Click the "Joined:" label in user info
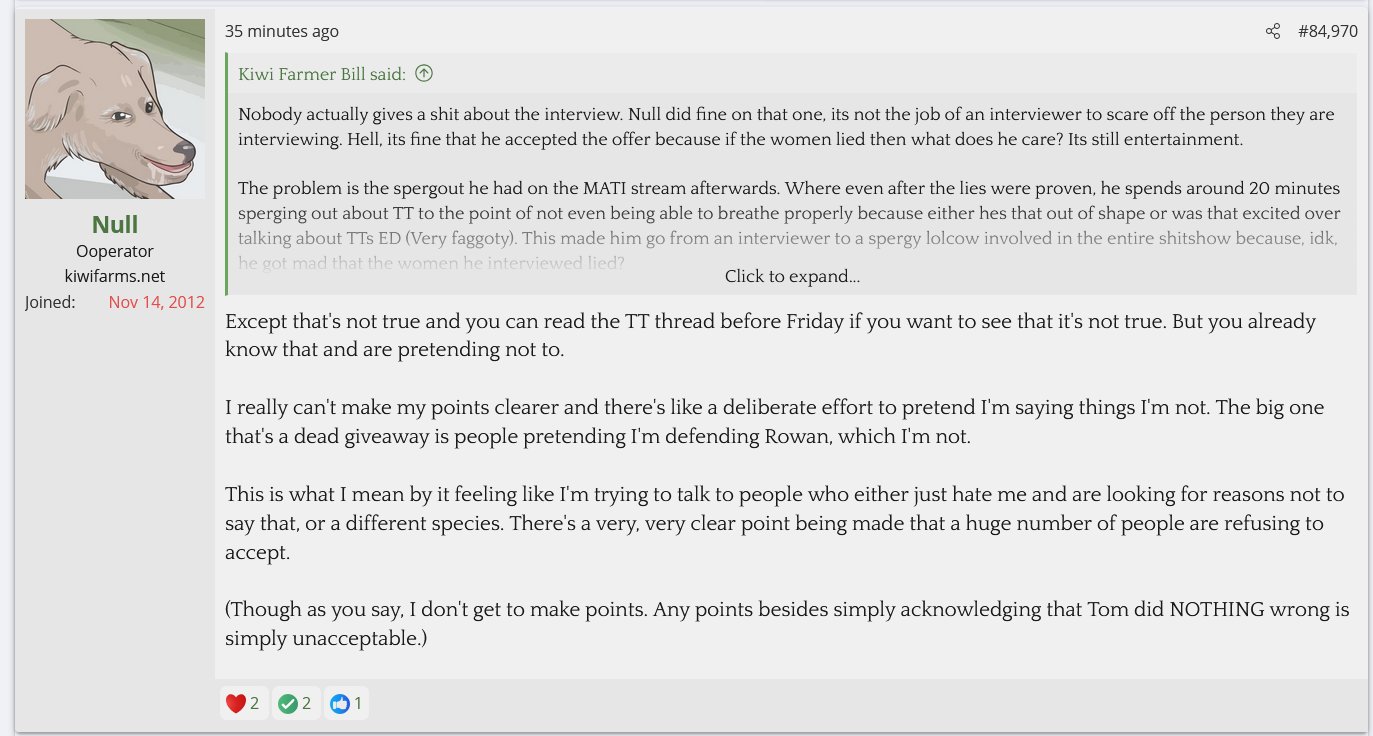This screenshot has height=736, width=1373. (x=50, y=302)
